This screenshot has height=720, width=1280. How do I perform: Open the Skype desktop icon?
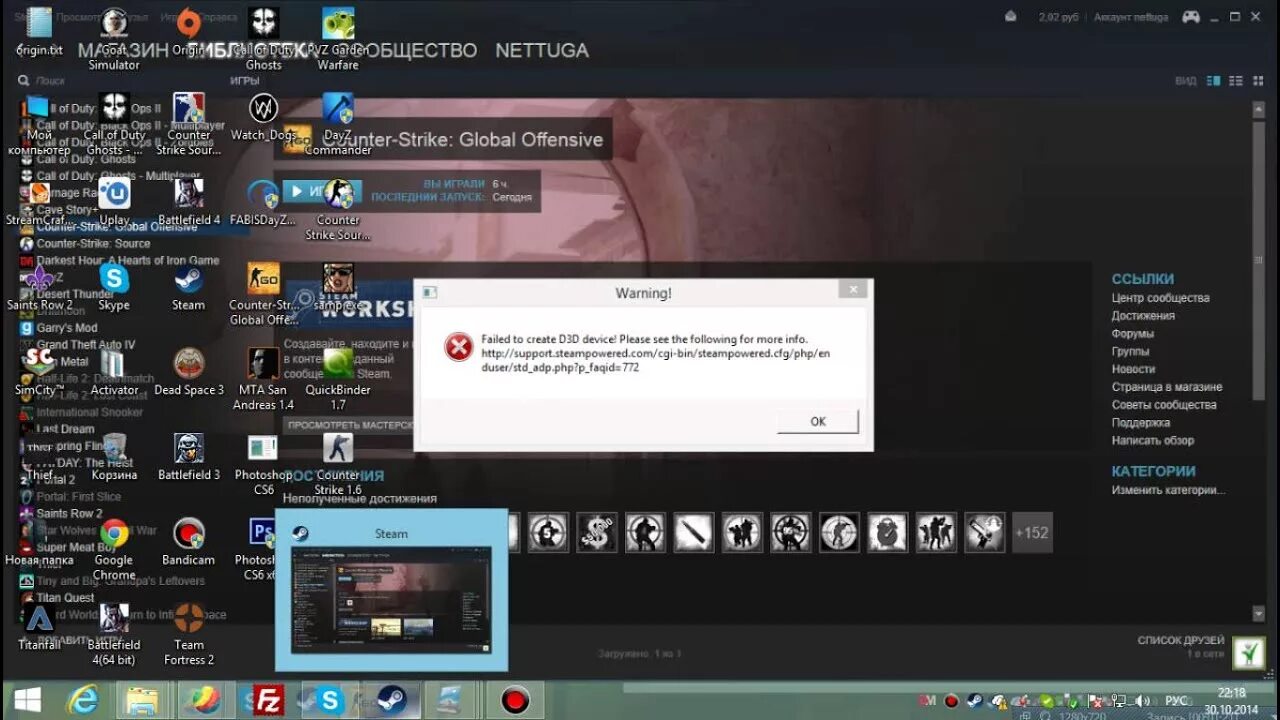114,287
